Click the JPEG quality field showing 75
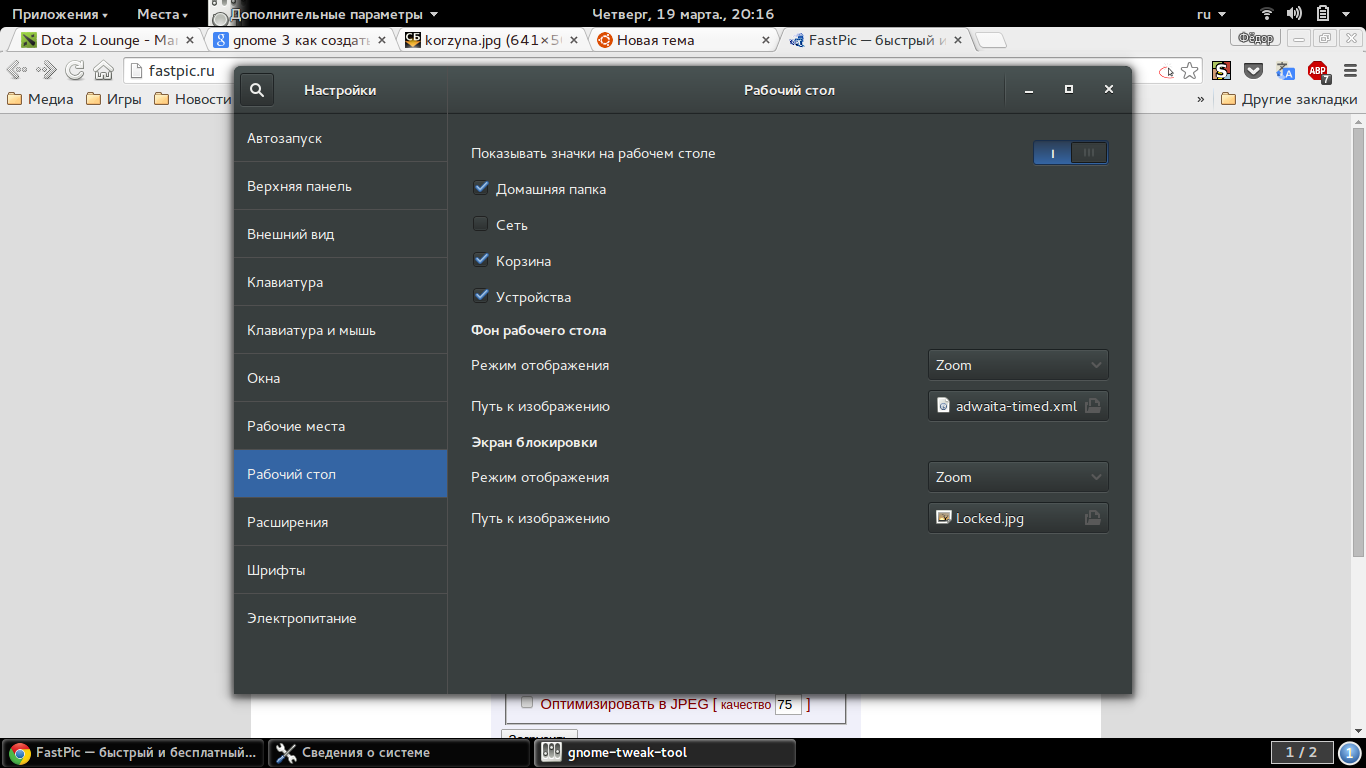The height and width of the screenshot is (768, 1366). 788,704
